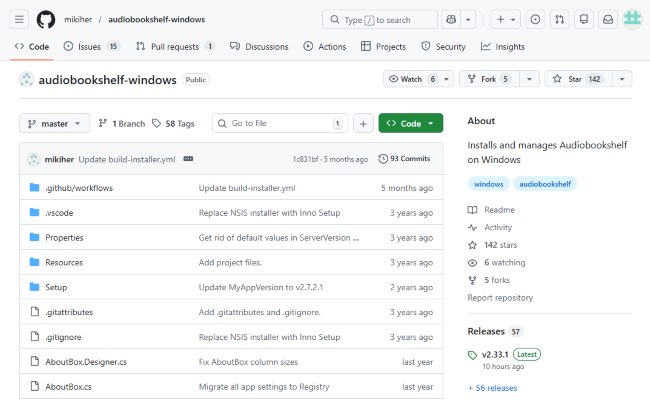Open AboutBox.cs file
The image size is (650, 400).
(68, 387)
